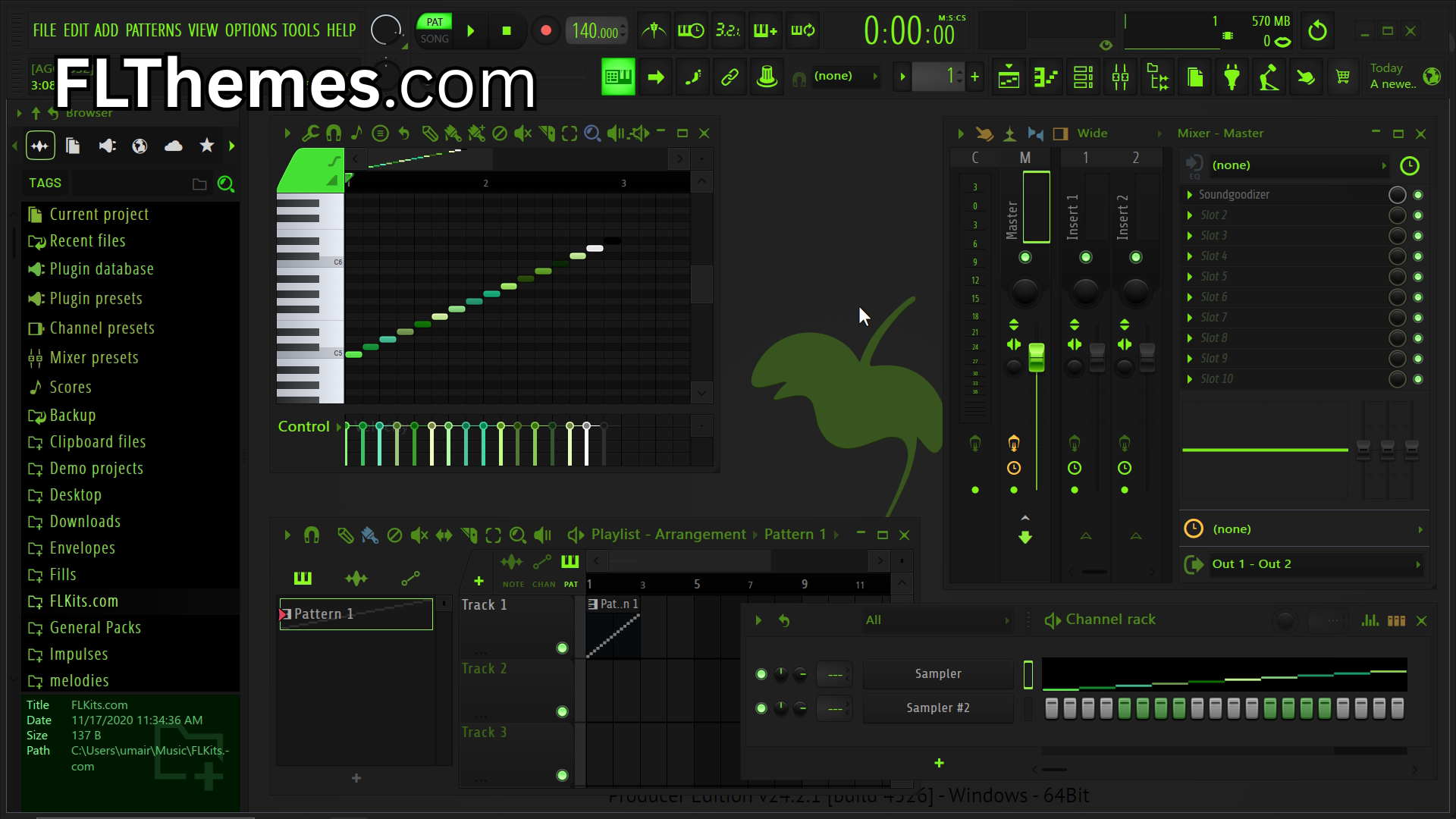Select the playlist slip tool

point(444,535)
